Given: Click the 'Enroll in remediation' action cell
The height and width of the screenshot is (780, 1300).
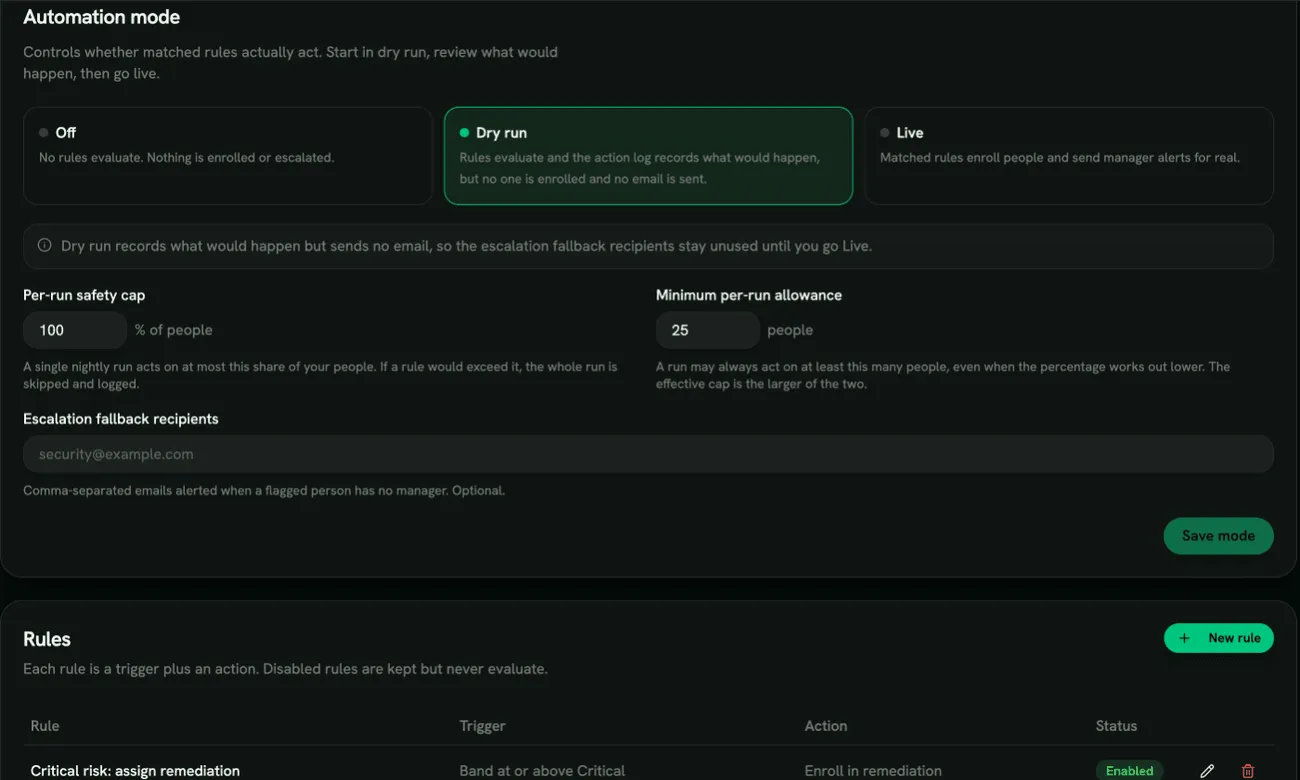Looking at the screenshot, I should point(873,771).
